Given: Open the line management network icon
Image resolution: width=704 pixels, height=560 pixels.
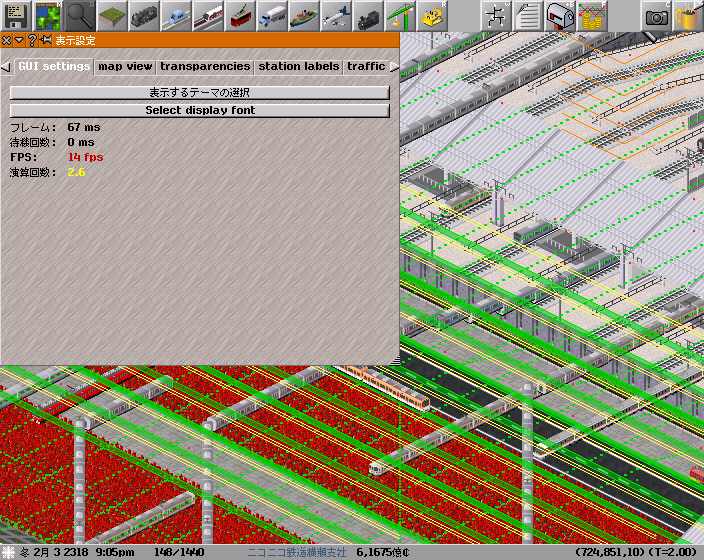Looking at the screenshot, I should (x=496, y=16).
